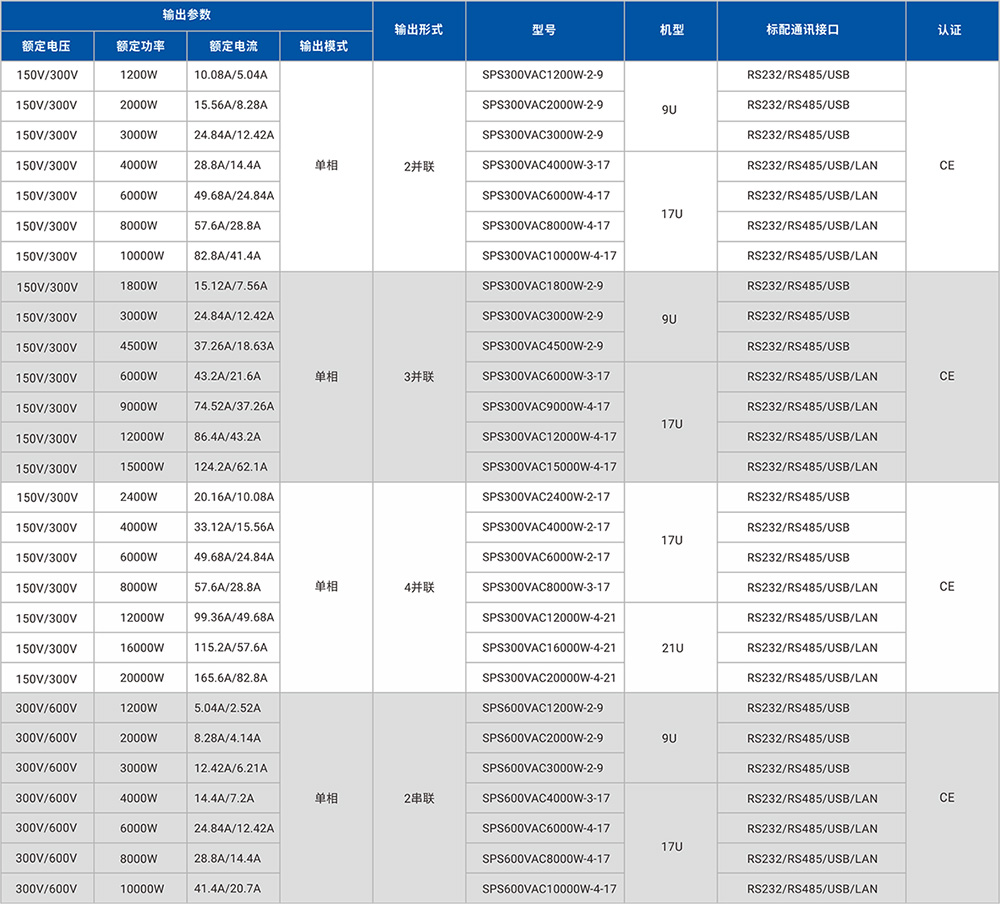
Task: Select the 4并联 output form cell
Action: 419,587
